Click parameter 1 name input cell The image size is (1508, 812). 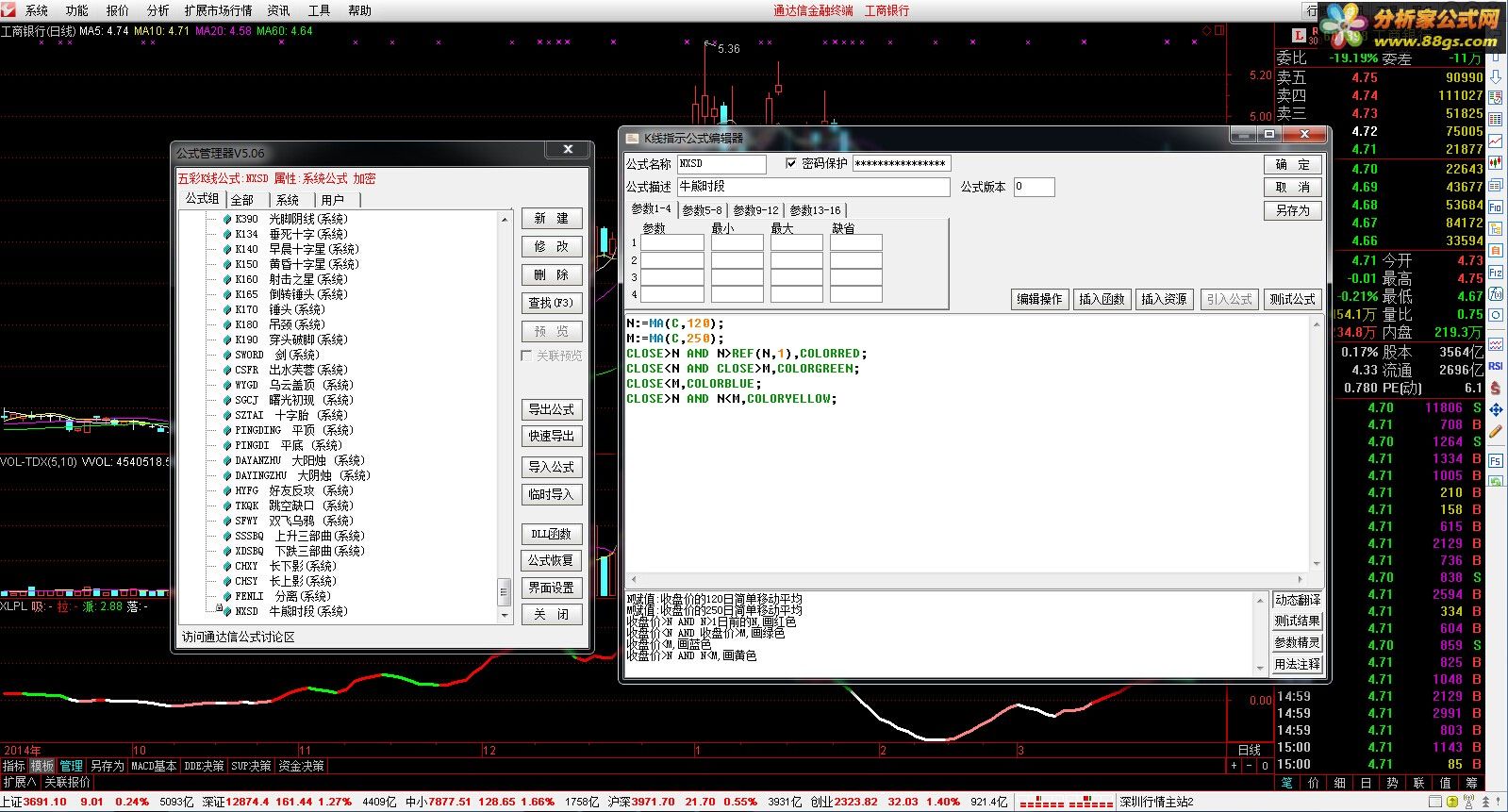pyautogui.click(x=672, y=242)
